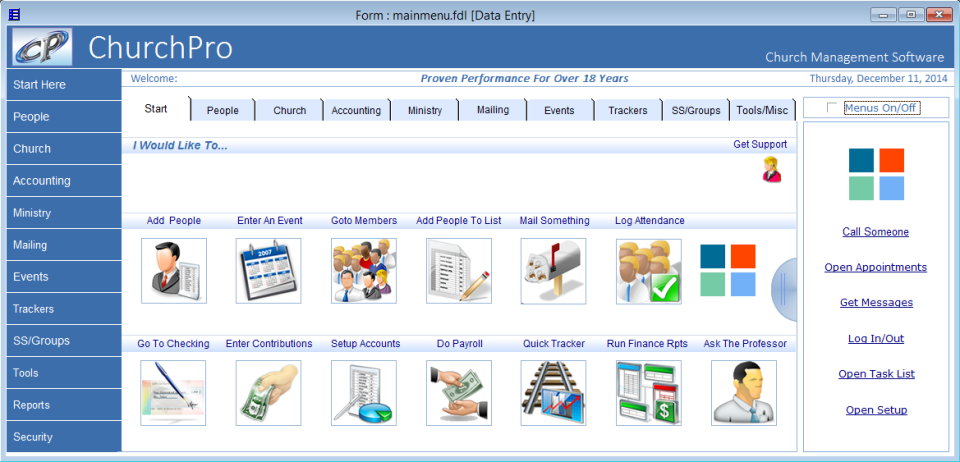The width and height of the screenshot is (960, 462).
Task: Click the form icon in title bar
Action: 13,14
